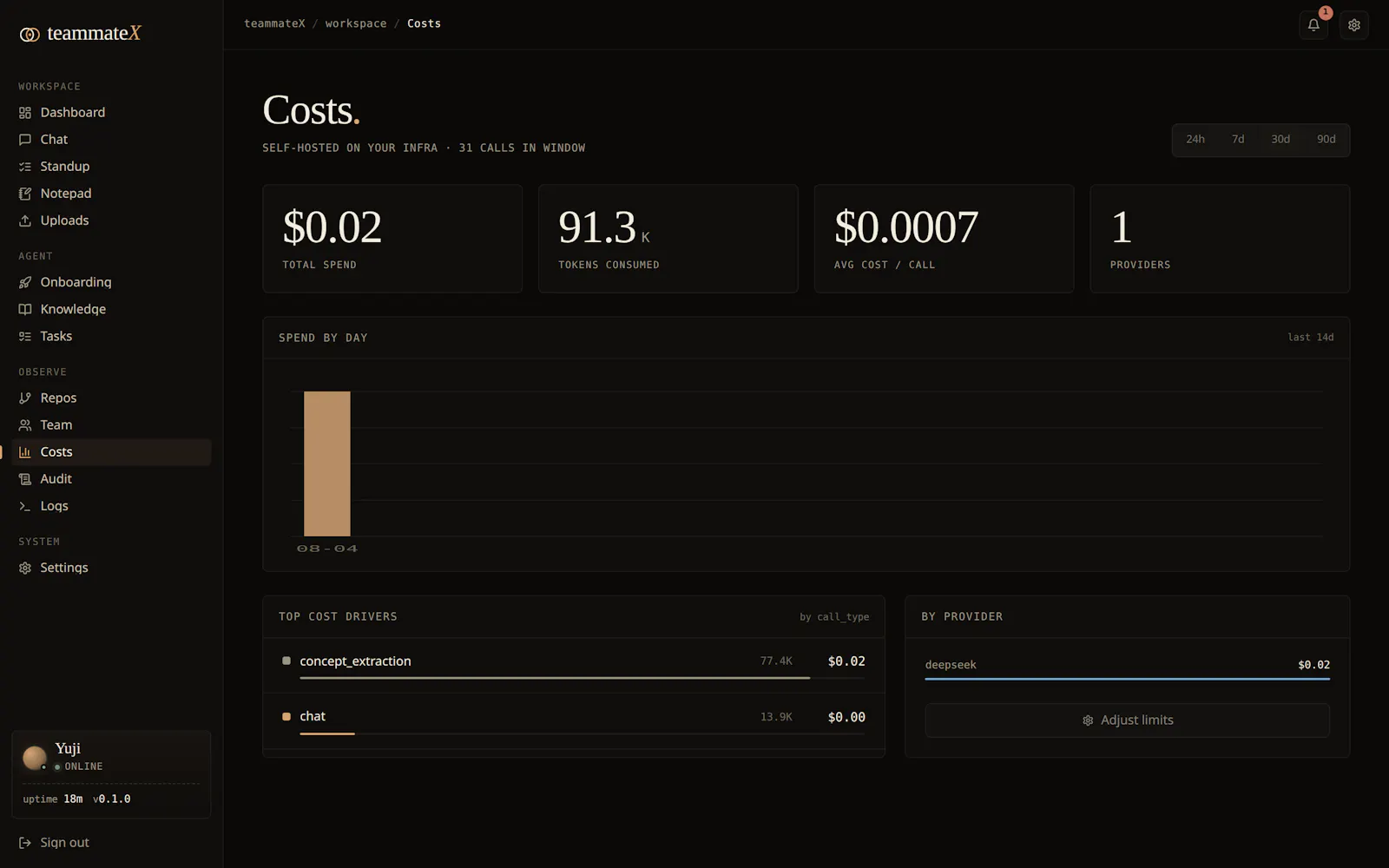Click the Standup list icon
Image resolution: width=1389 pixels, height=868 pixels.
coord(25,167)
